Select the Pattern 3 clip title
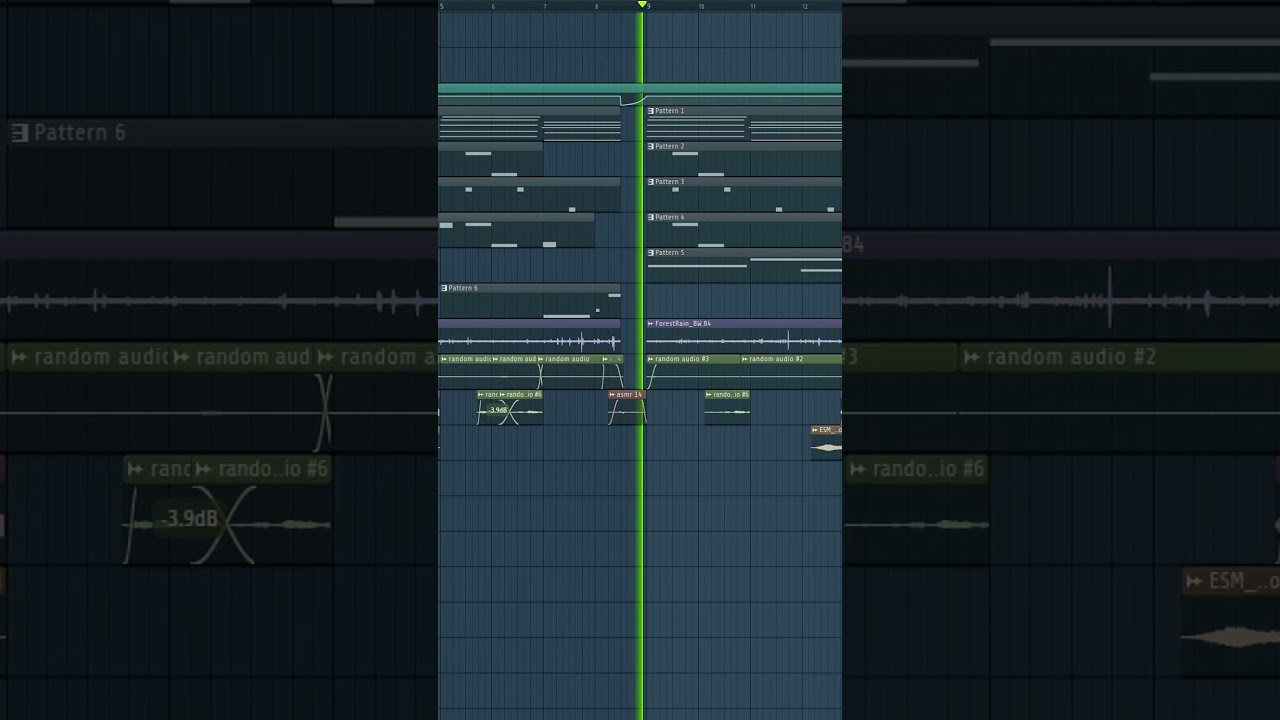This screenshot has height=720, width=1280. tap(670, 182)
